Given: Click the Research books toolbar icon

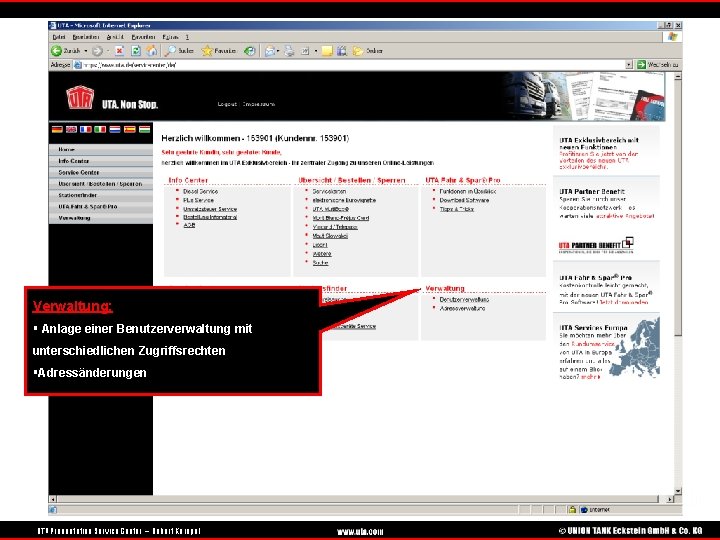Looking at the screenshot, I should coord(342,51).
